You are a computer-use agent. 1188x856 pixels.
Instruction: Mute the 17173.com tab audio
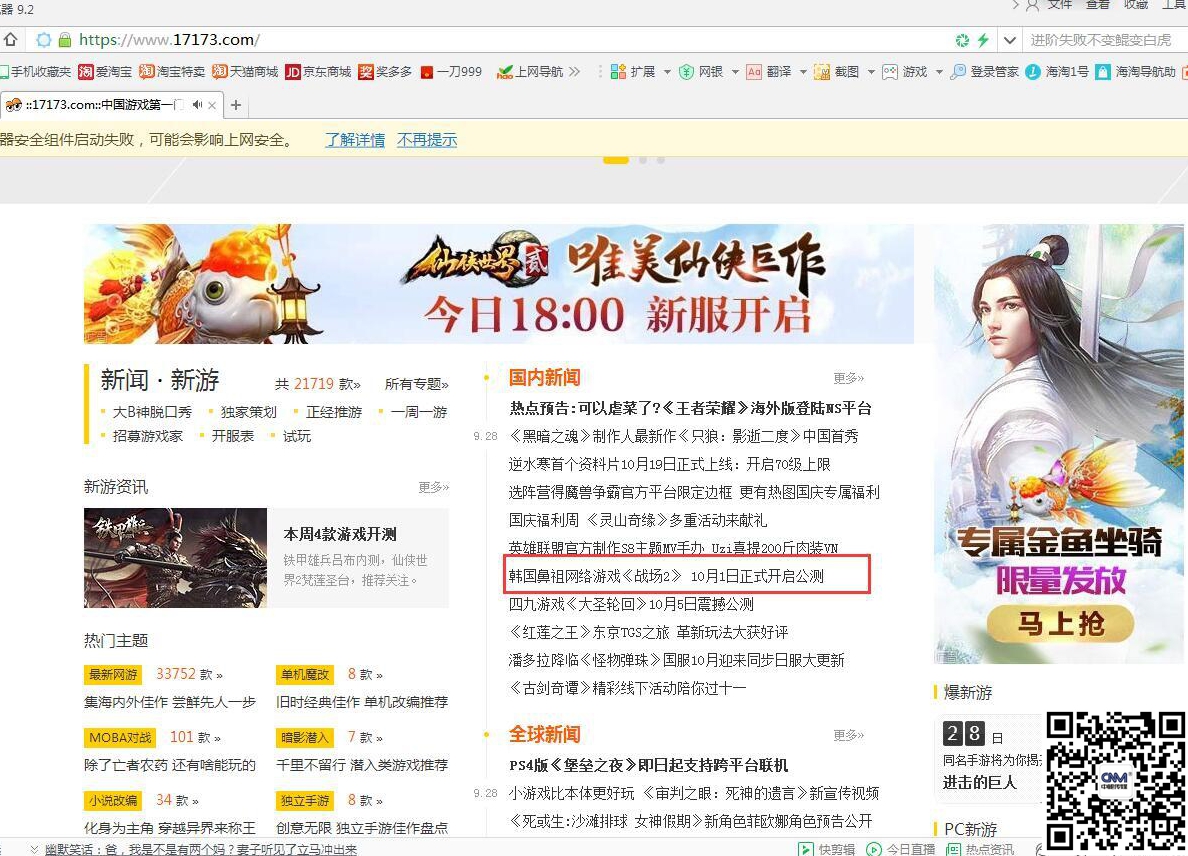(198, 105)
